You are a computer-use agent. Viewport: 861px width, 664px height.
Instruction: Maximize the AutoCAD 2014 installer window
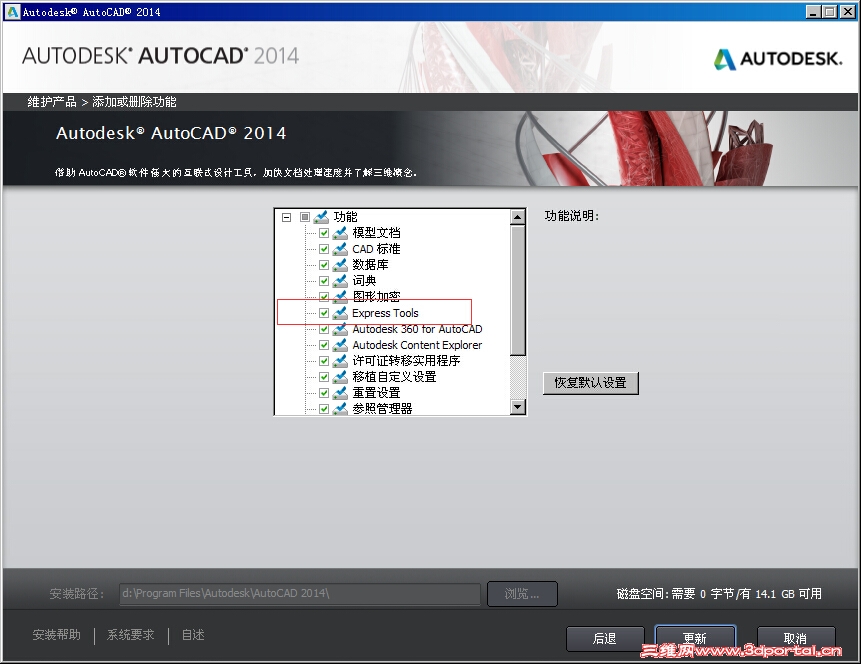(830, 12)
